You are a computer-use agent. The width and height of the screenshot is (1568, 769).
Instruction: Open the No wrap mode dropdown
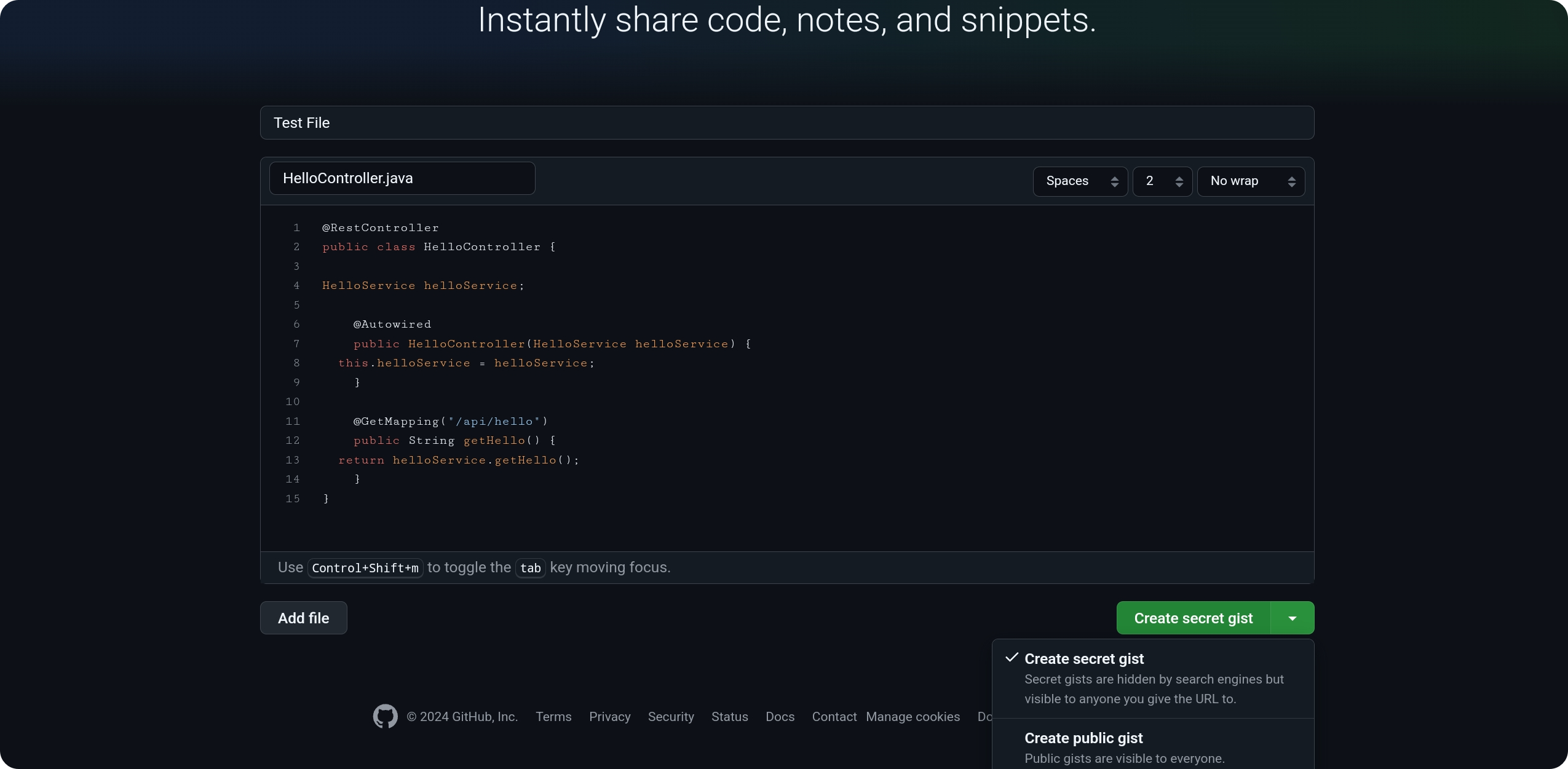[1250, 181]
